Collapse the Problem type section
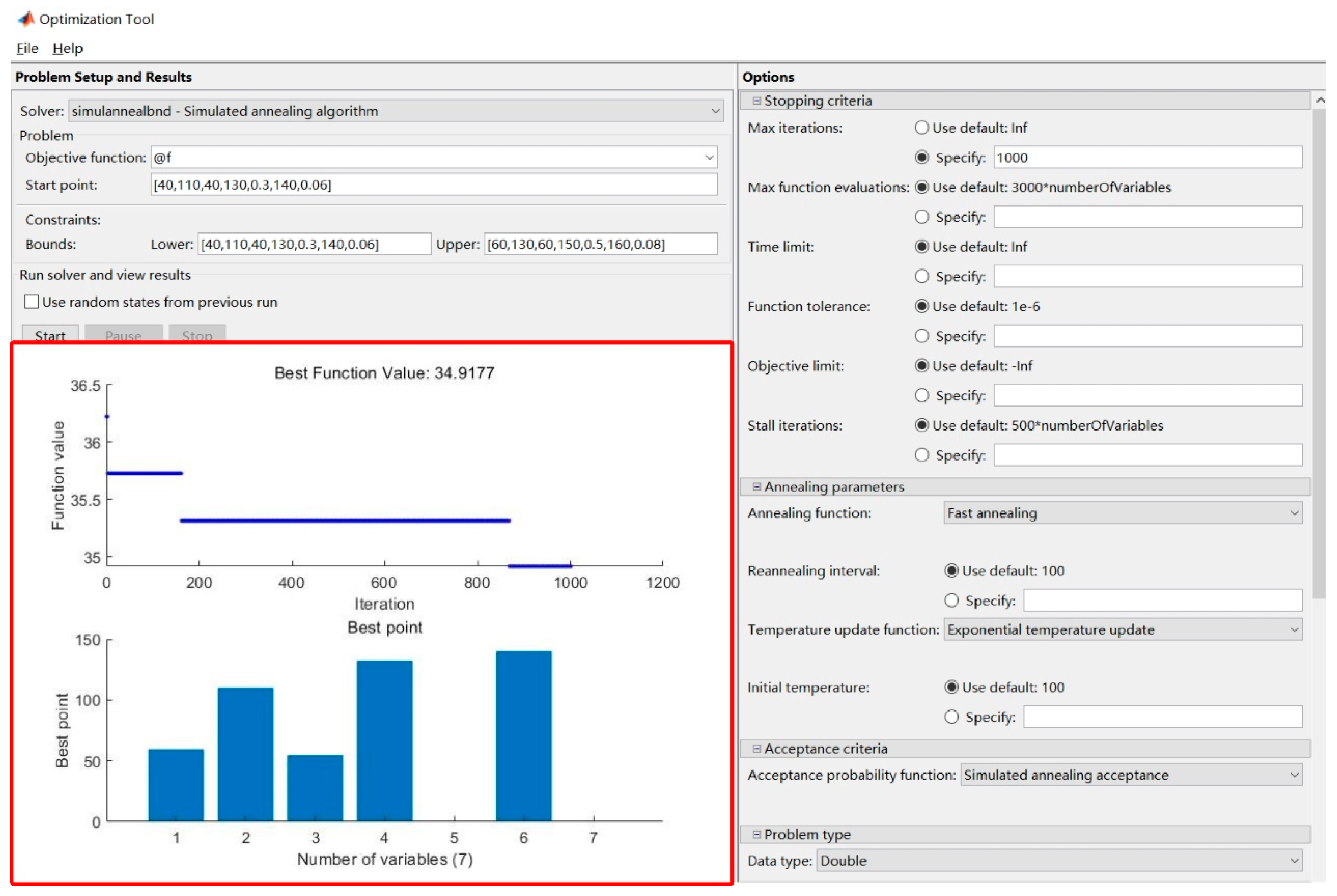The height and width of the screenshot is (896, 1337). [756, 834]
